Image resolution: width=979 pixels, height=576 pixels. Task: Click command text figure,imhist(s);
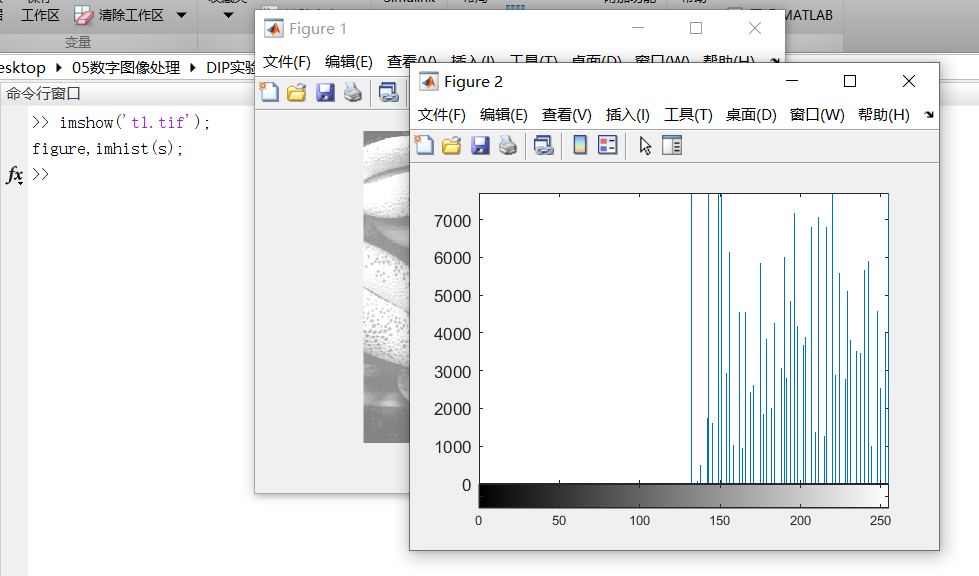click(x=107, y=149)
